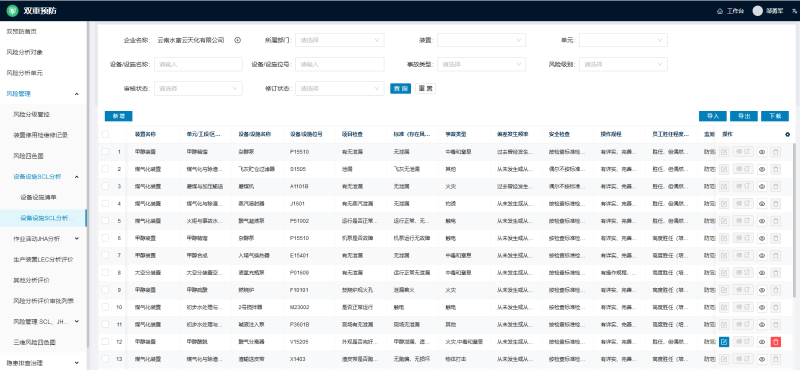
Task: Click the 重置 reset button
Action: [x=426, y=89]
